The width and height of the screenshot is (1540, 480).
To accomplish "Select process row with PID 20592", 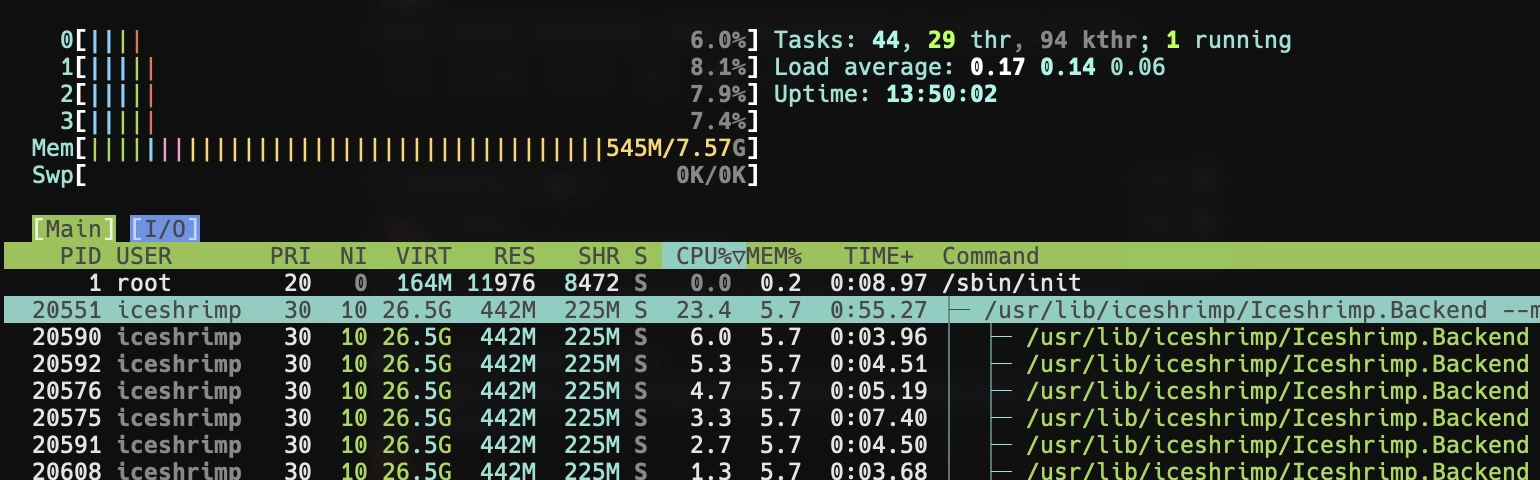I will [x=770, y=364].
